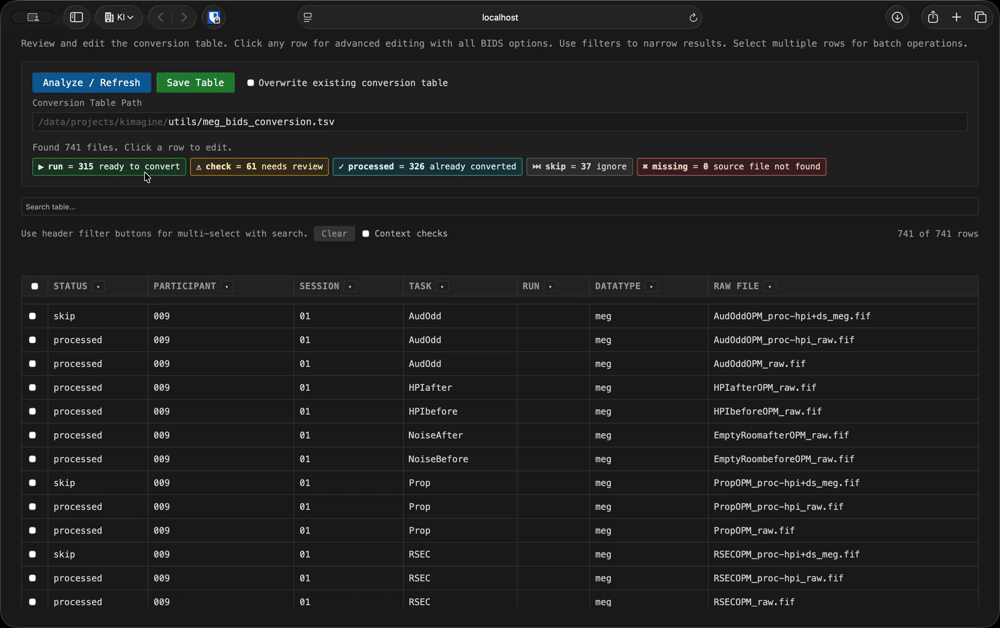The width and height of the screenshot is (1000, 628).
Task: Filter by missing = 0 source file not found
Action: click(732, 166)
